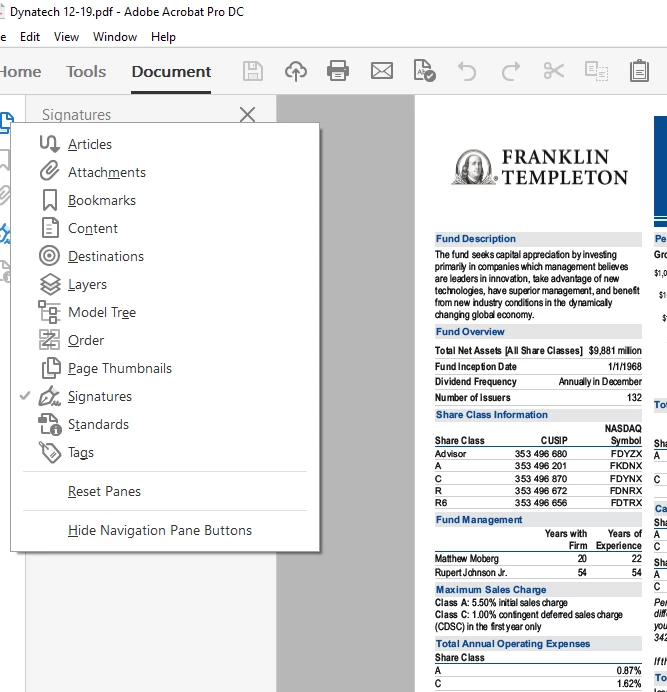Choose Tags menu entry
The image size is (667, 692).
coord(165,452)
